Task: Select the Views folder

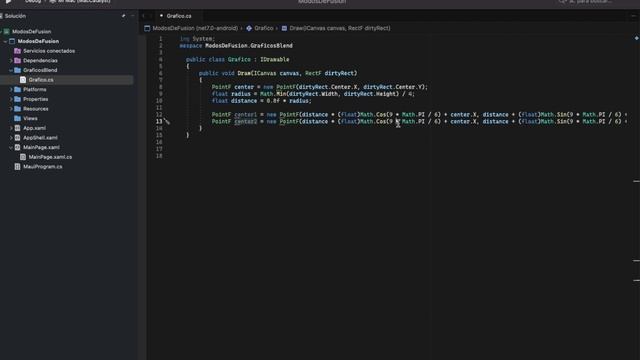Action: click(30, 118)
